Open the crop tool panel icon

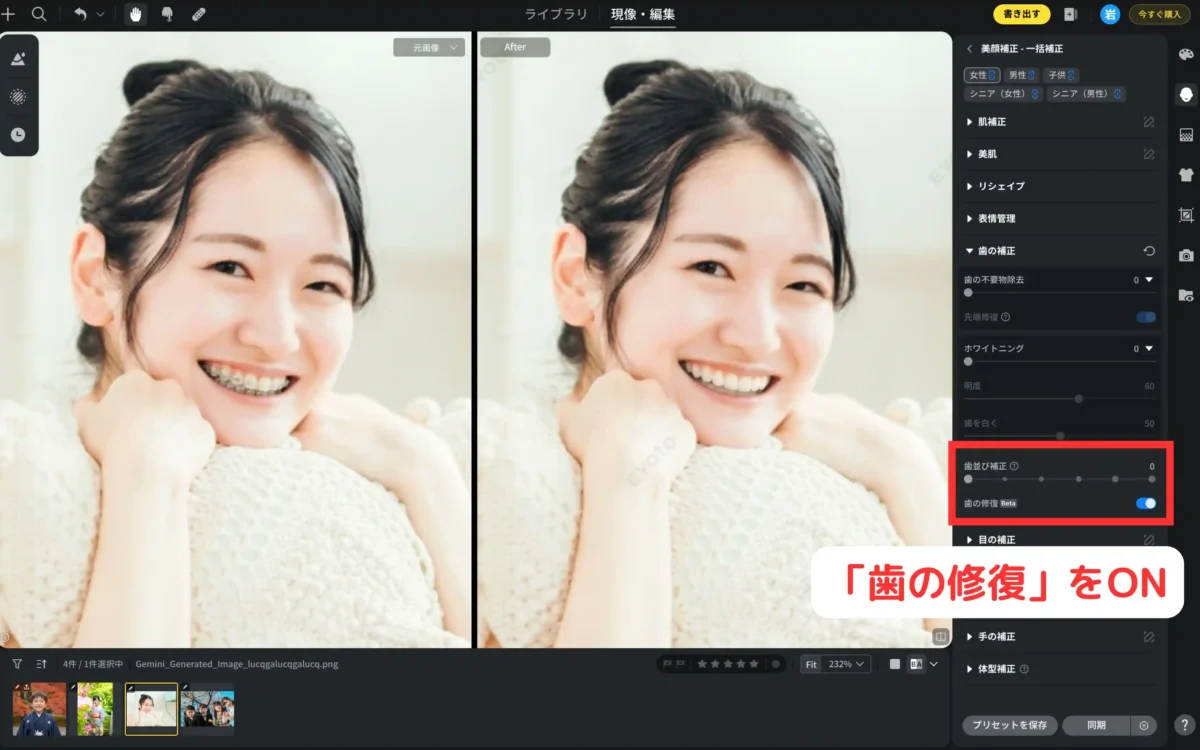pyautogui.click(x=1186, y=215)
